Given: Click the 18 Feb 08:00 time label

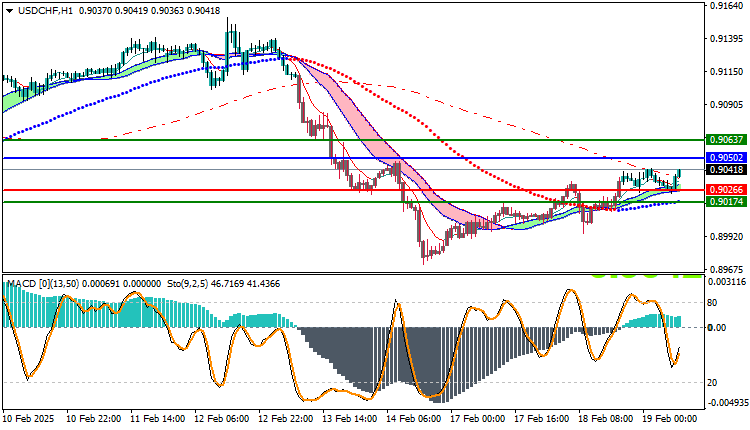Looking at the screenshot, I should [x=606, y=419].
